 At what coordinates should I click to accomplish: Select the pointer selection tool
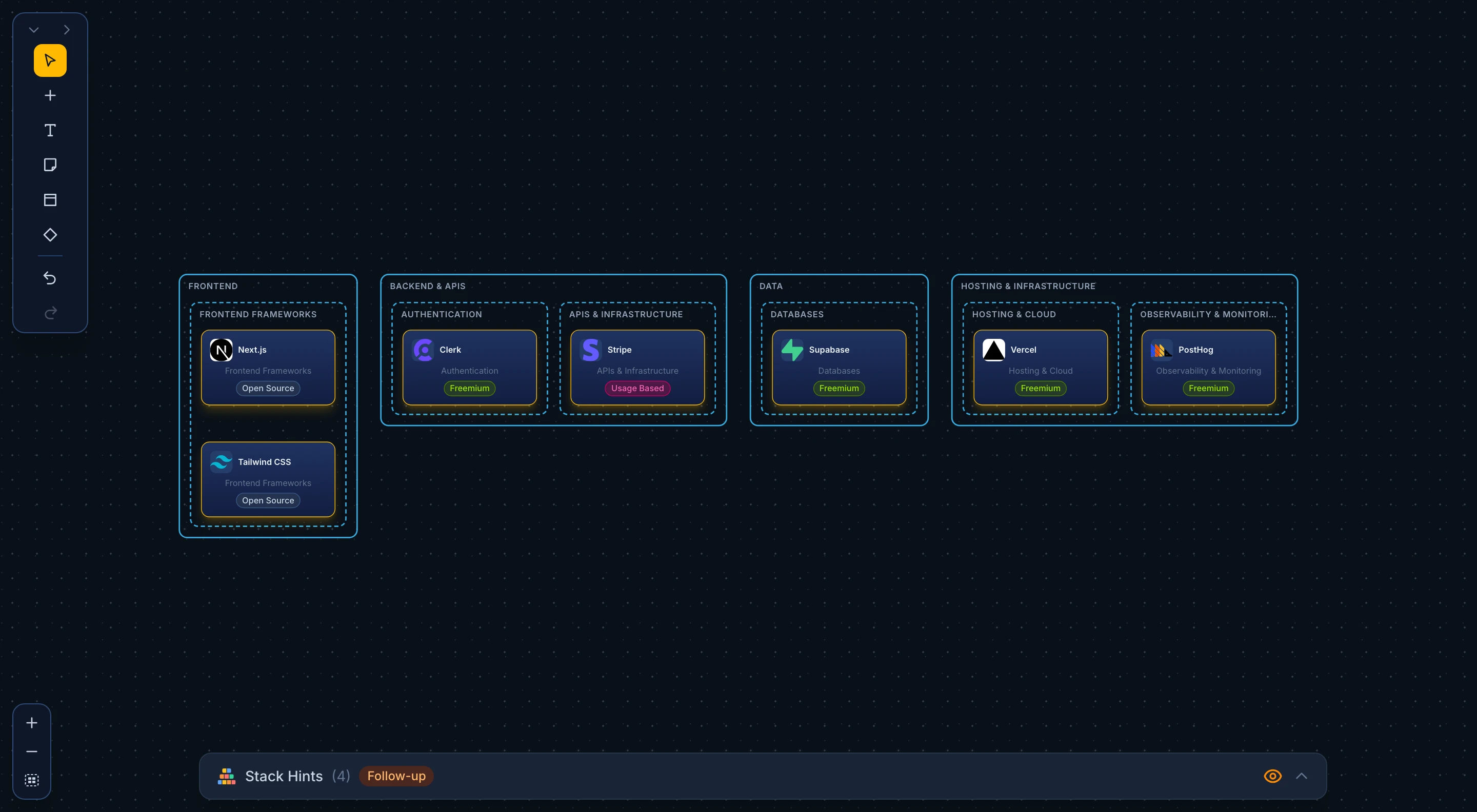(50, 60)
